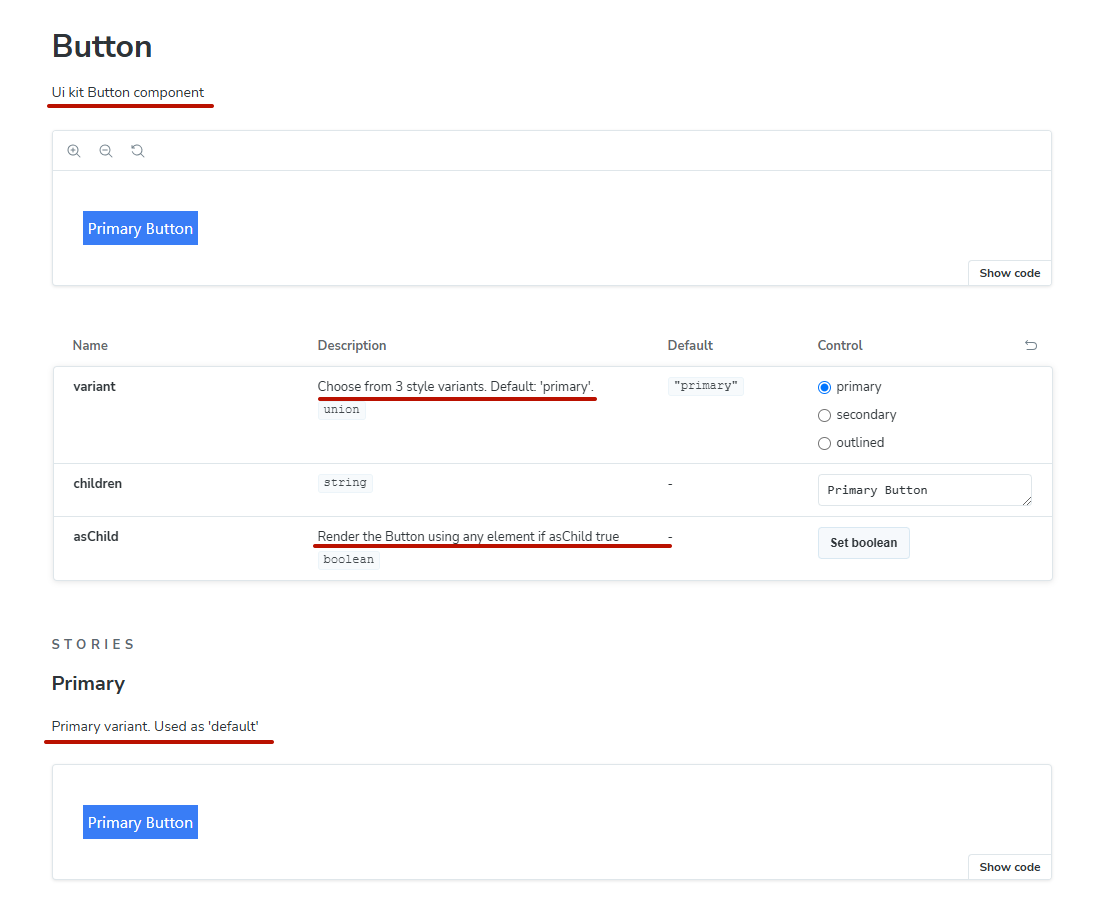Click Set boolean for the asChild prop

click(x=863, y=542)
